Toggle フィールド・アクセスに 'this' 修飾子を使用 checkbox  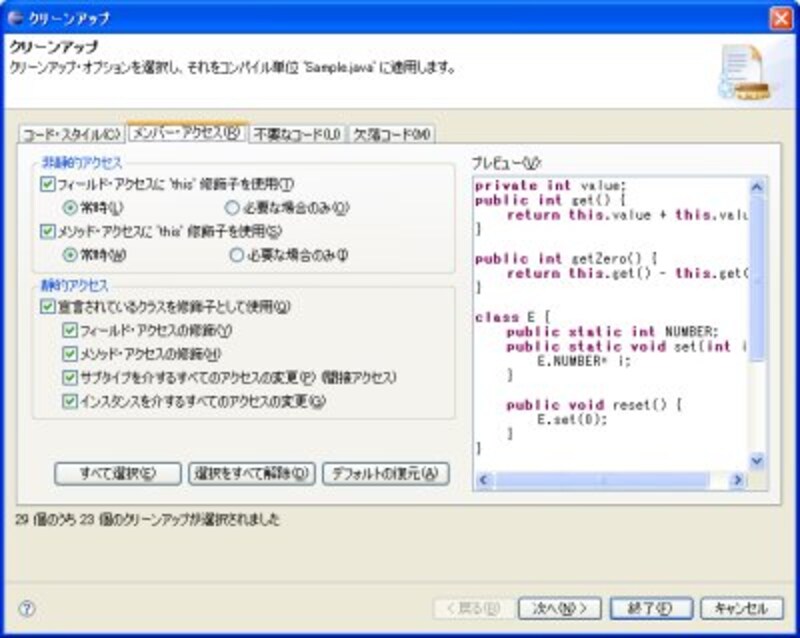[x=48, y=185]
